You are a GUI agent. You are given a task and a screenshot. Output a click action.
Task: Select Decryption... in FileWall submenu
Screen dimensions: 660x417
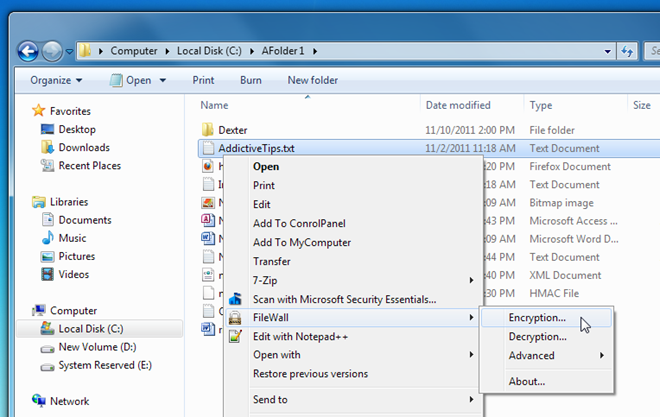pos(538,337)
